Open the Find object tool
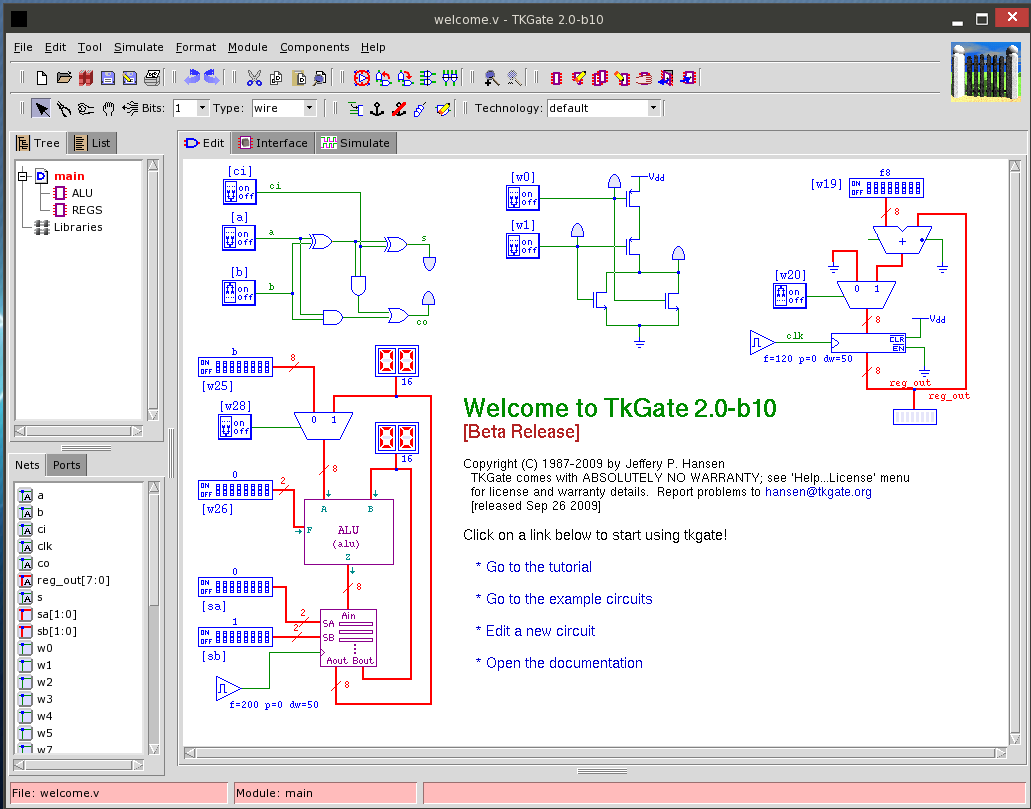 pos(320,78)
